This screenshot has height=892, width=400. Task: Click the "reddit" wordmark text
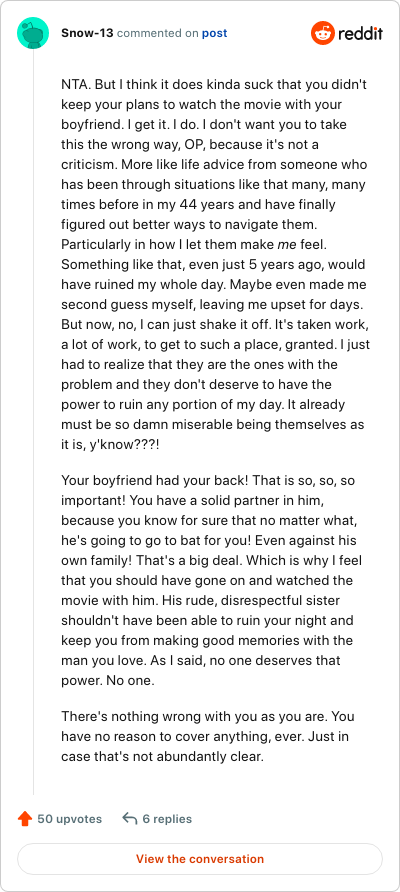[x=360, y=34]
